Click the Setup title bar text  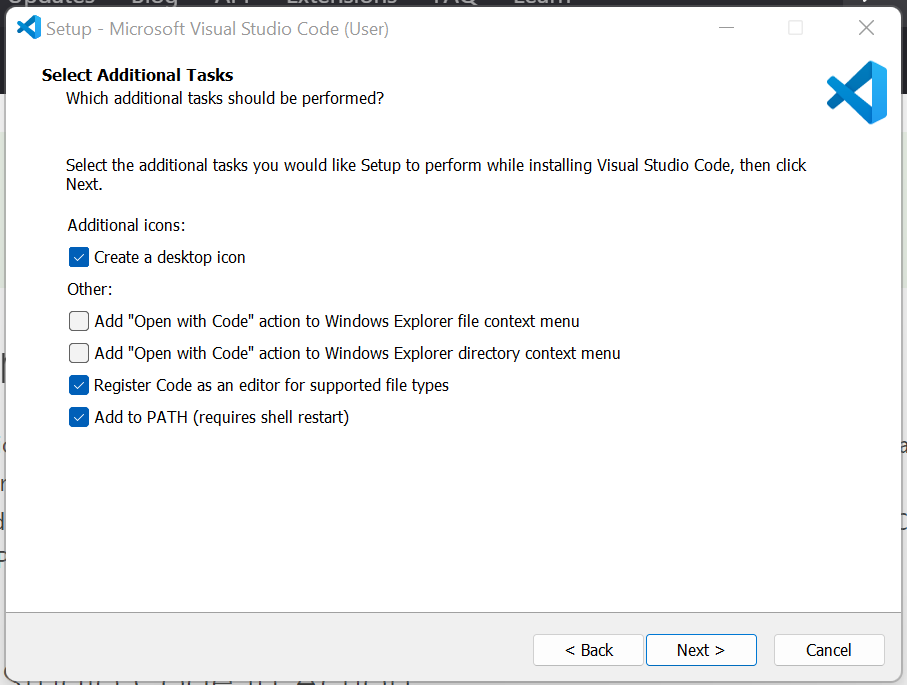coord(217,28)
